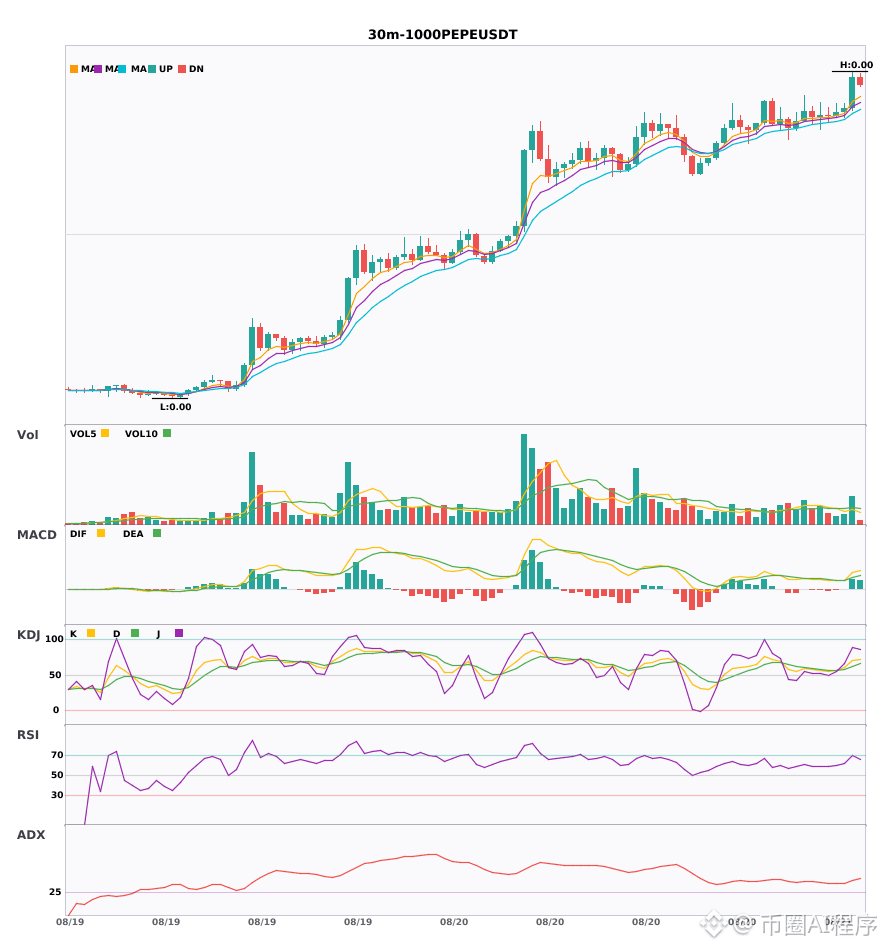Click the L:0.00 low price marker
Viewport: 885px width, 950px height.
tap(176, 407)
